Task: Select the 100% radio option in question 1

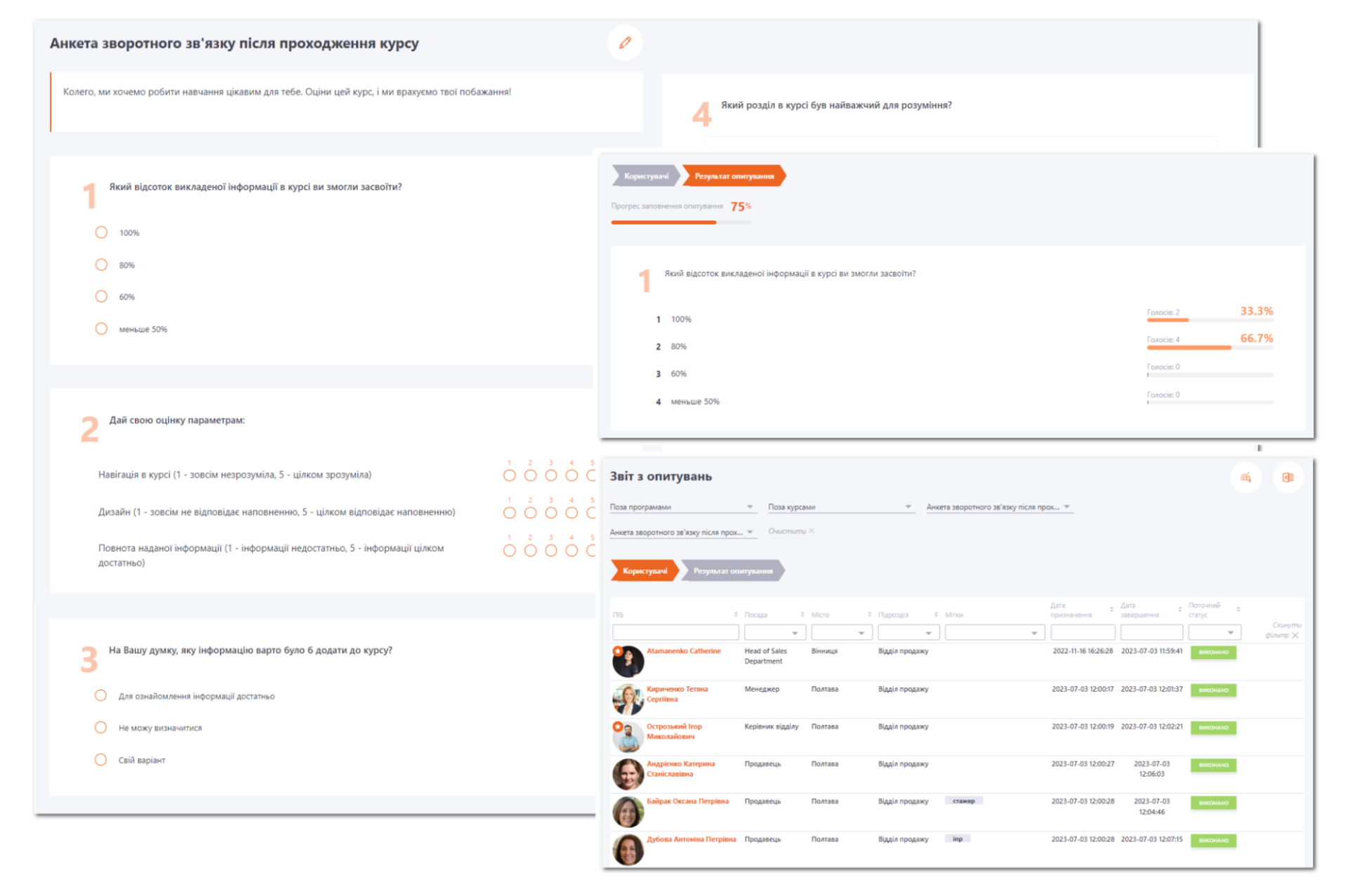Action: pyautogui.click(x=100, y=232)
